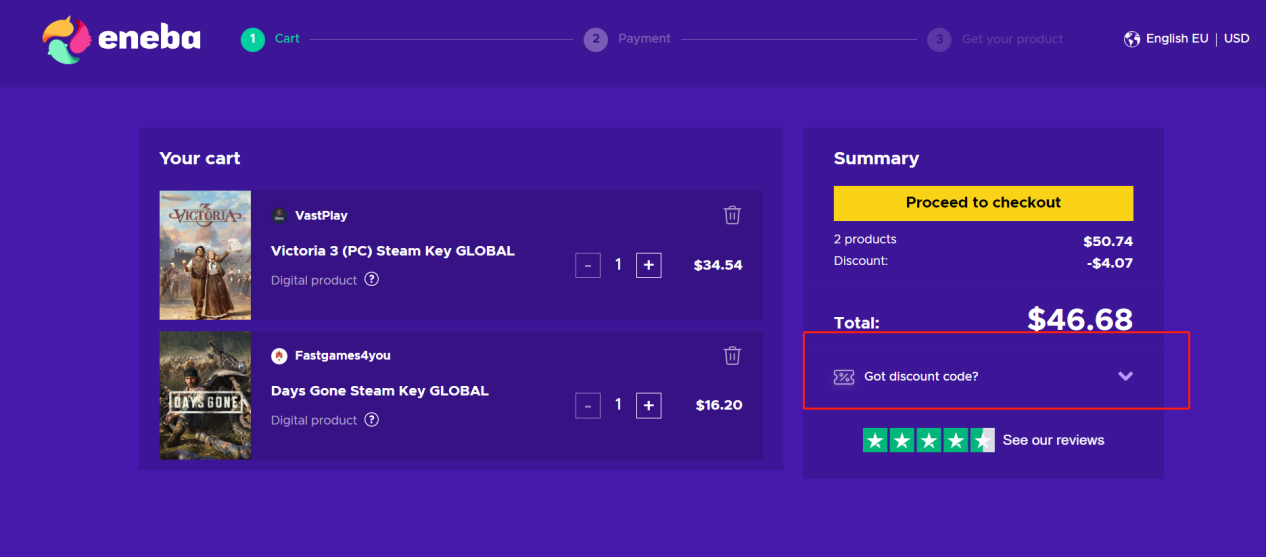
Task: Increase Days Gone quantity
Action: 649,405
